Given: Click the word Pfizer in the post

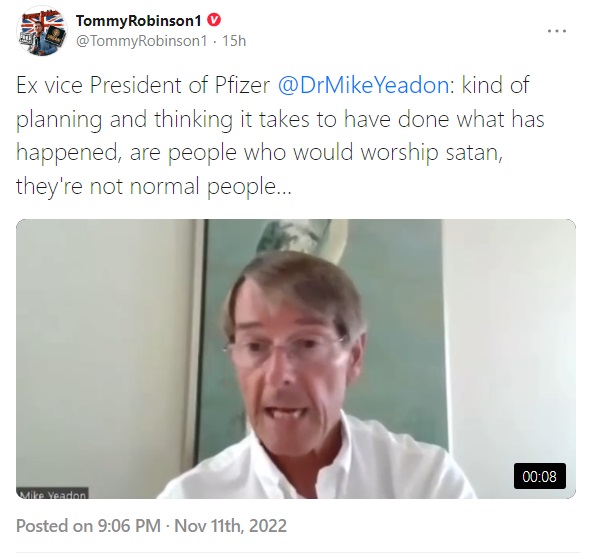Looking at the screenshot, I should (x=242, y=85).
